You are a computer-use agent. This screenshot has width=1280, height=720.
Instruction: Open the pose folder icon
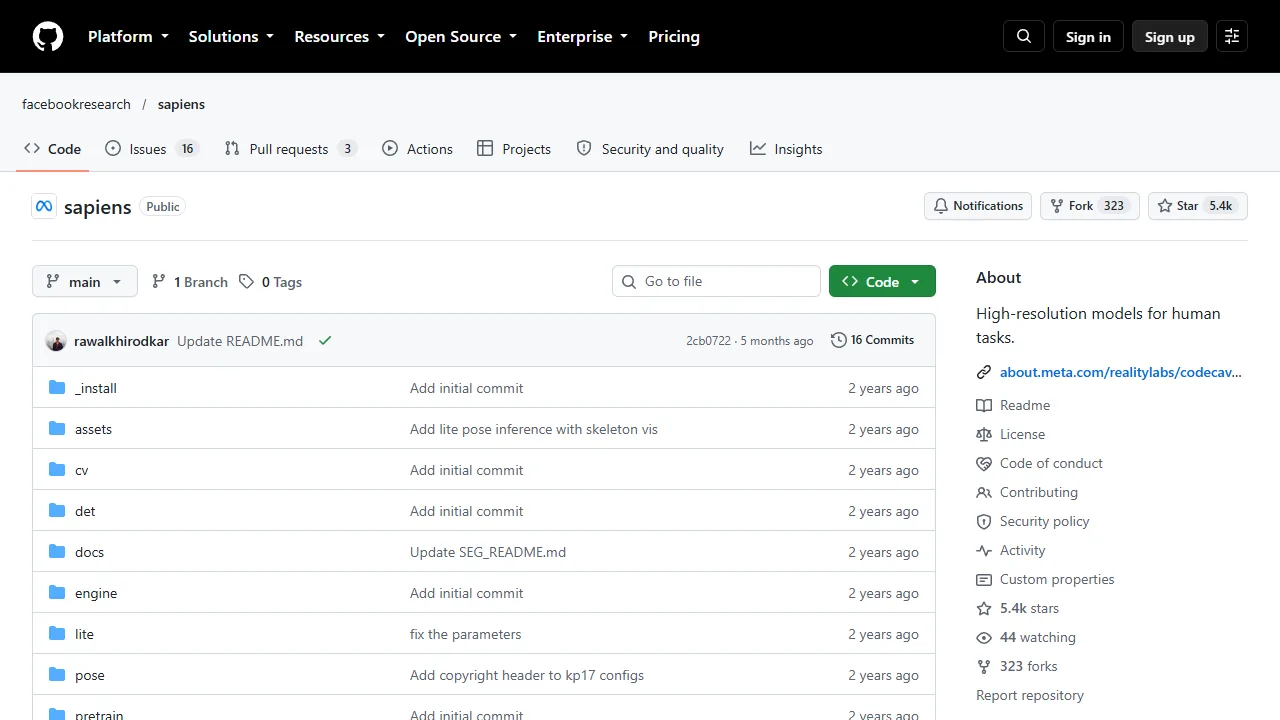click(x=57, y=675)
